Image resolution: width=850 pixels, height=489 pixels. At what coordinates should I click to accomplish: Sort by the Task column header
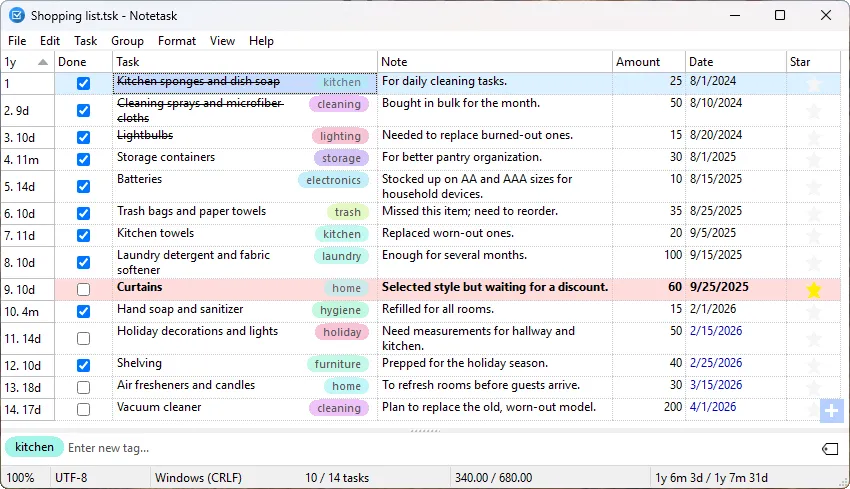[245, 62]
